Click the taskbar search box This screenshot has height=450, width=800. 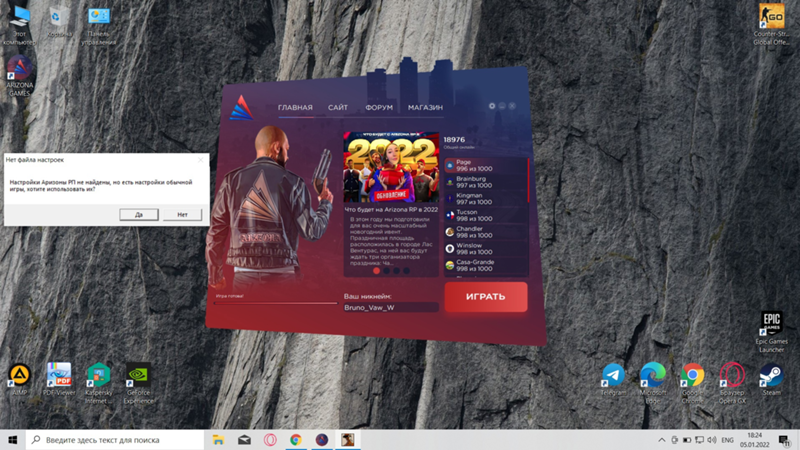pyautogui.click(x=115, y=440)
